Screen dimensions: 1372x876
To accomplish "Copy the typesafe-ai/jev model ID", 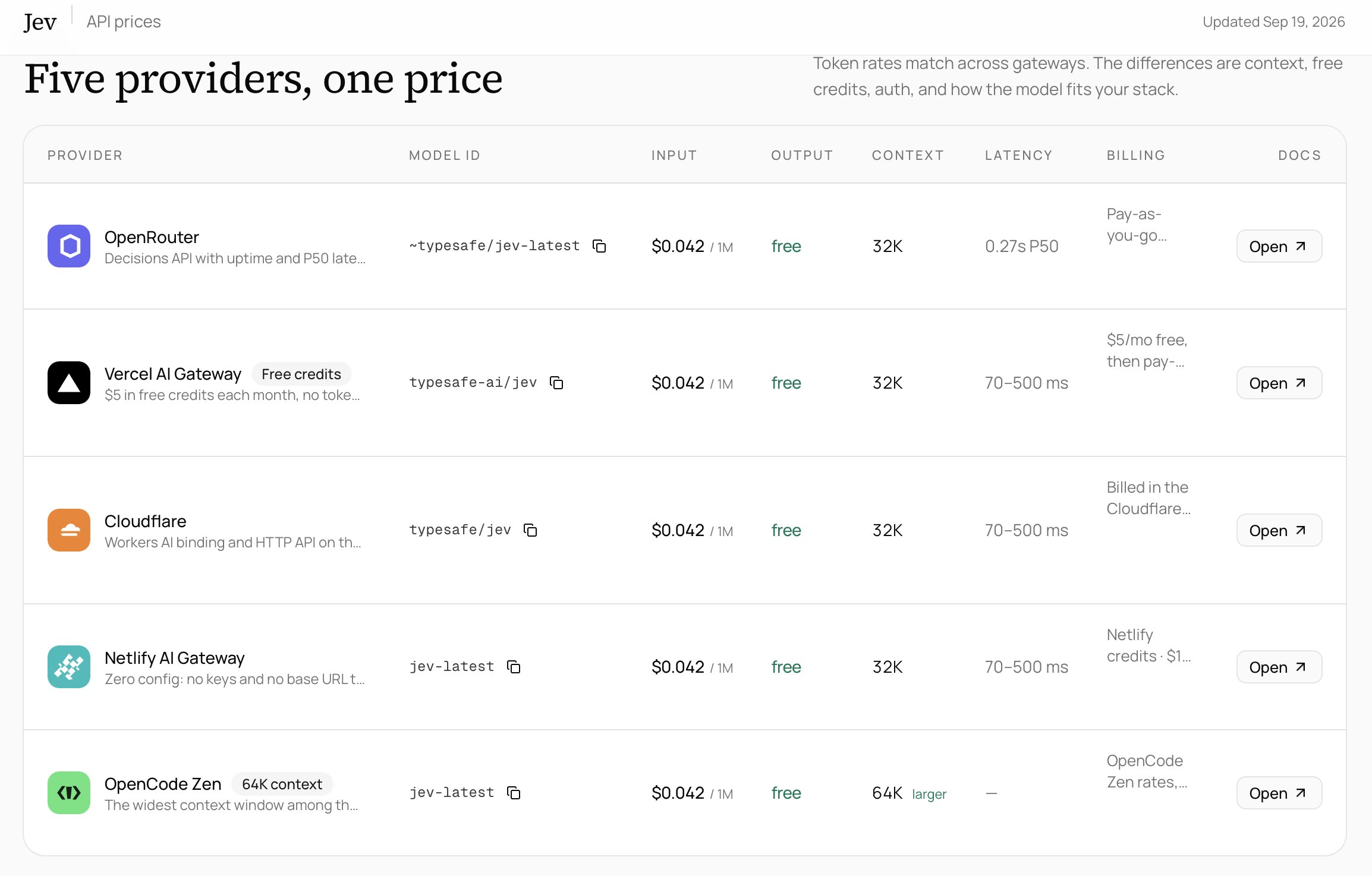I will click(x=556, y=383).
